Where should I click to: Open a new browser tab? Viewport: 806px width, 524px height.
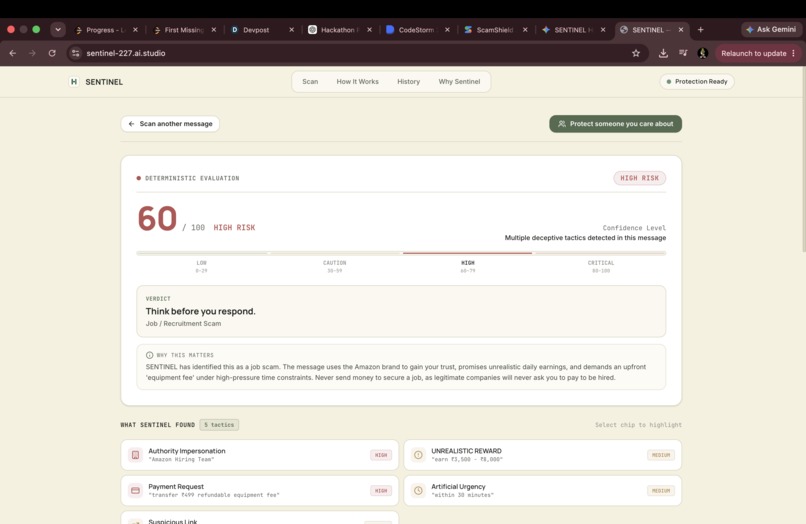700,30
